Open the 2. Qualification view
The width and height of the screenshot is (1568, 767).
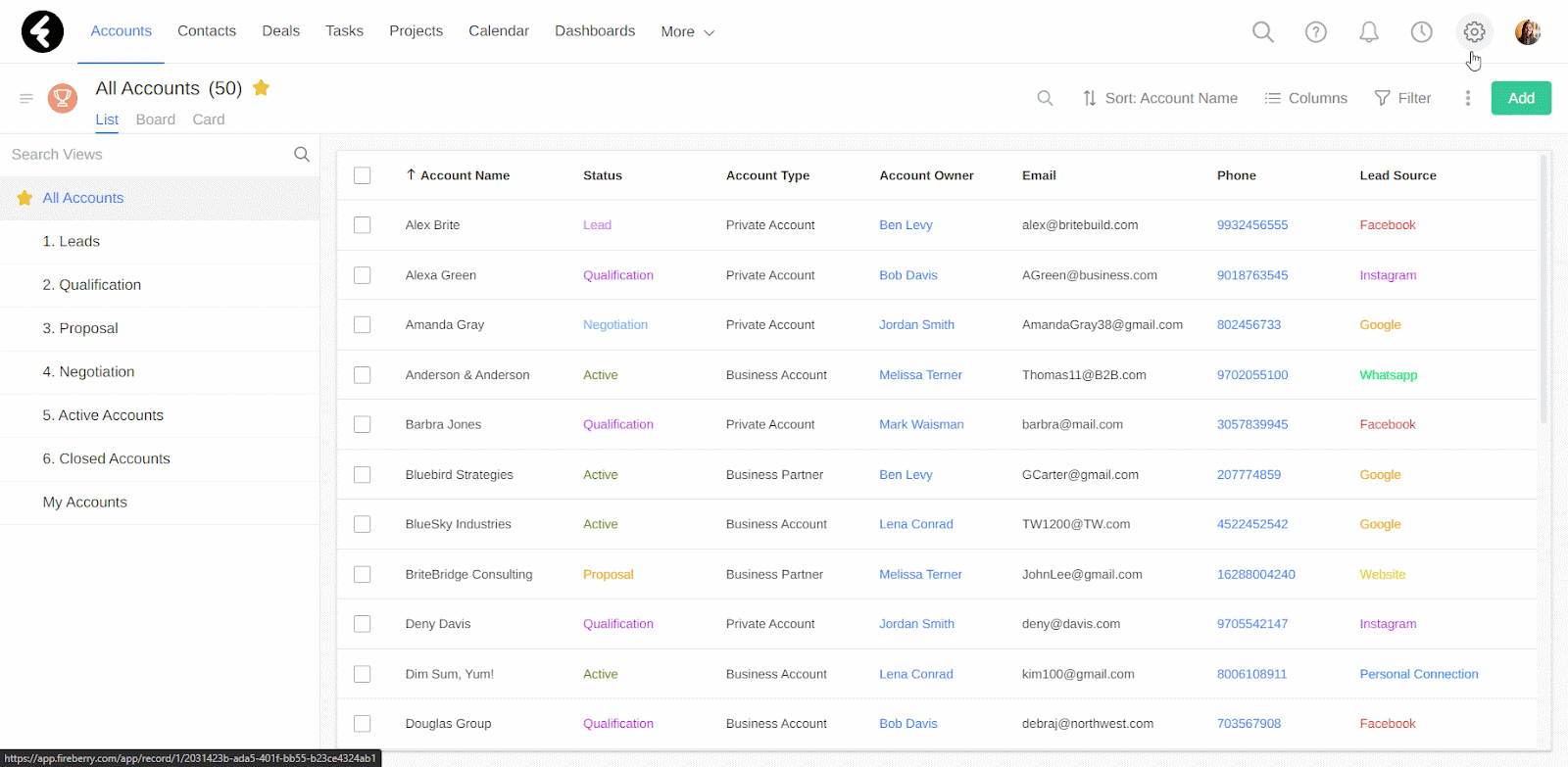click(160, 285)
